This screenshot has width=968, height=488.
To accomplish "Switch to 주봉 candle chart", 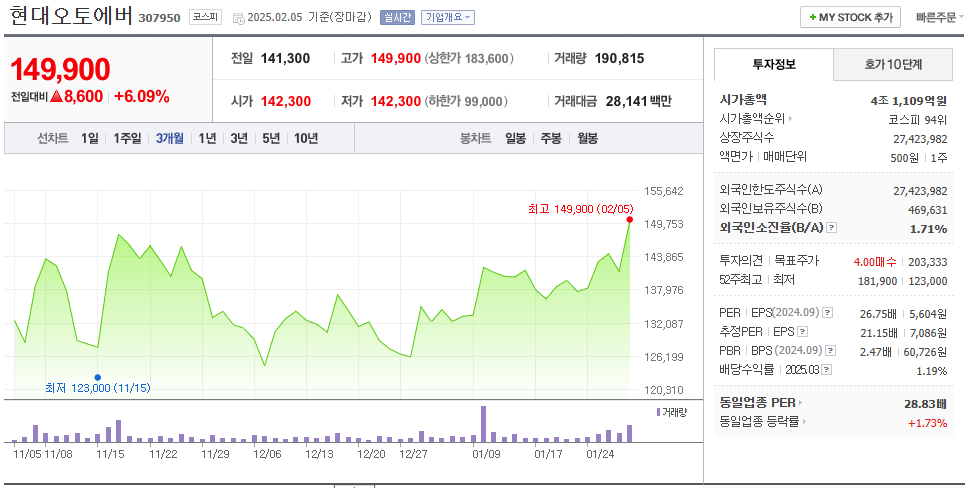I will pos(551,138).
